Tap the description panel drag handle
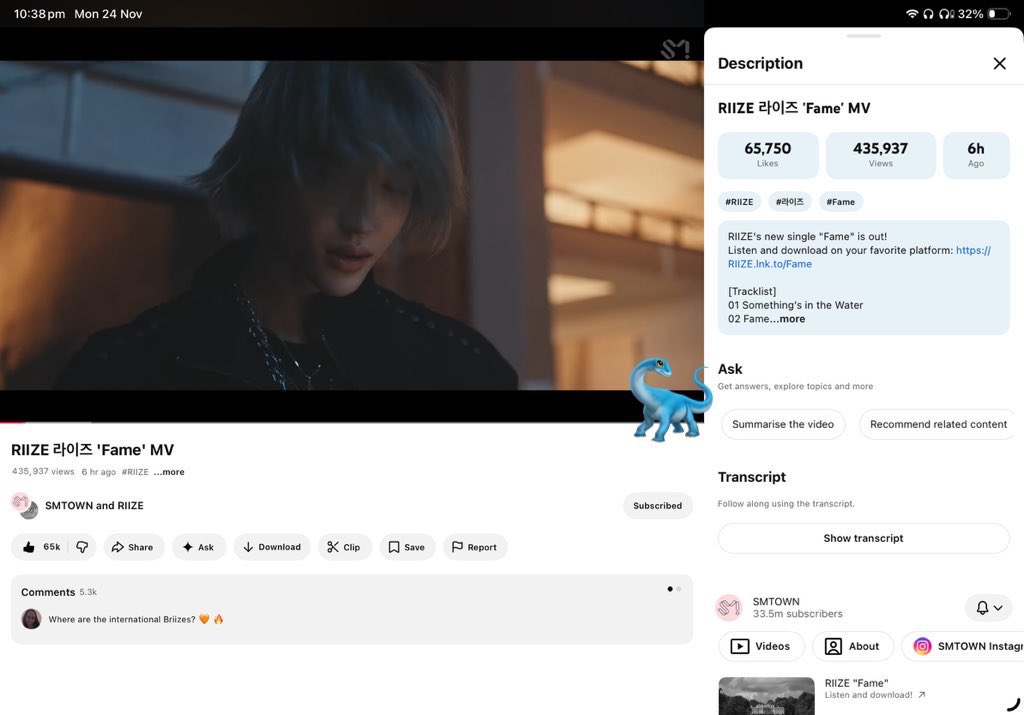This screenshot has width=1024, height=715. click(863, 36)
